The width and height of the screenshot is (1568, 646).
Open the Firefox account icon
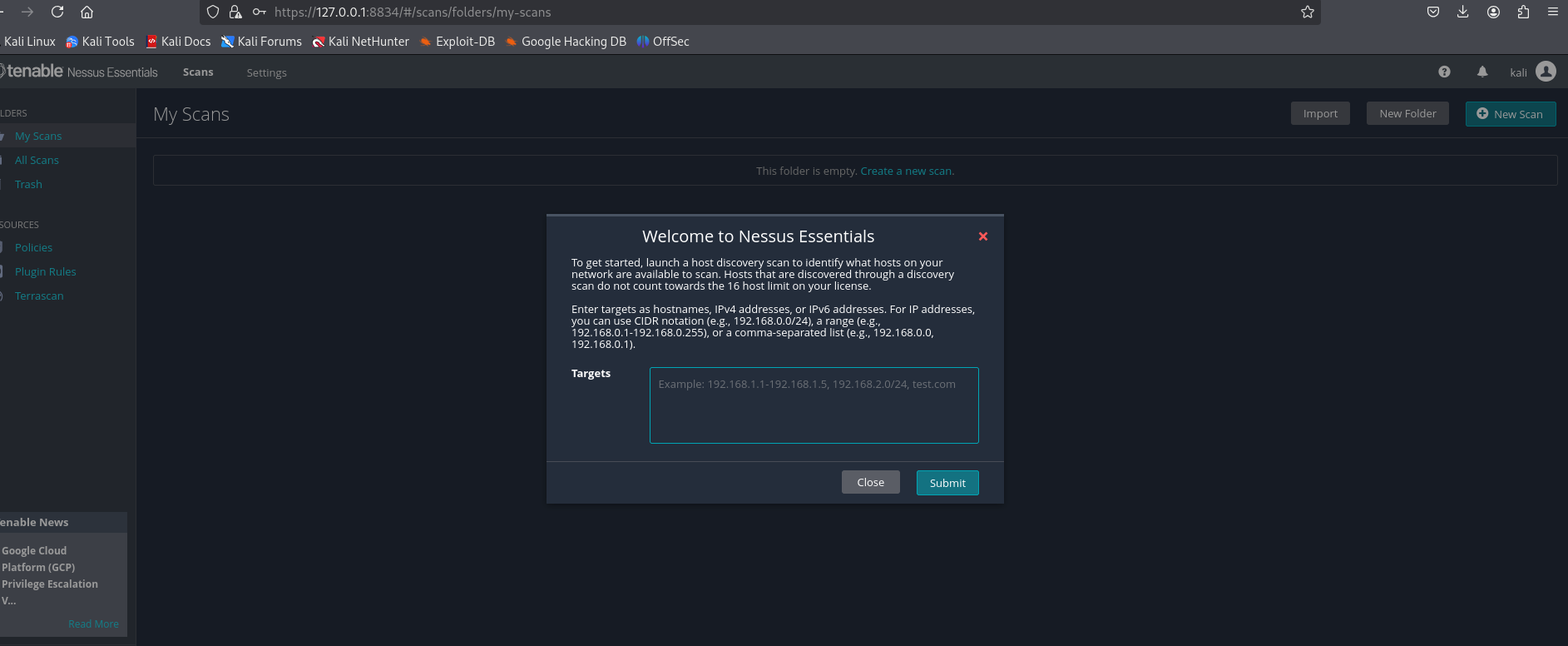pyautogui.click(x=1494, y=12)
